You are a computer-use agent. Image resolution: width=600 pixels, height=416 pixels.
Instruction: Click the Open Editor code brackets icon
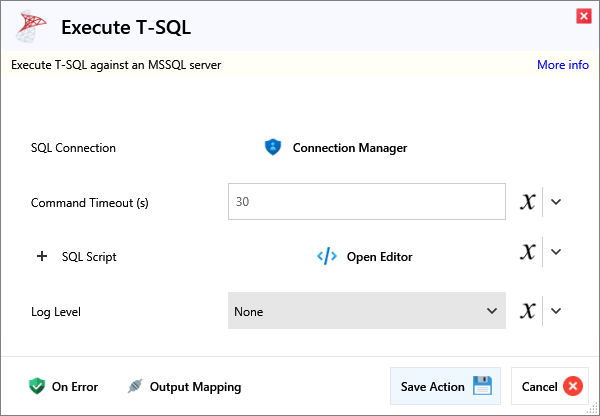[x=327, y=256]
